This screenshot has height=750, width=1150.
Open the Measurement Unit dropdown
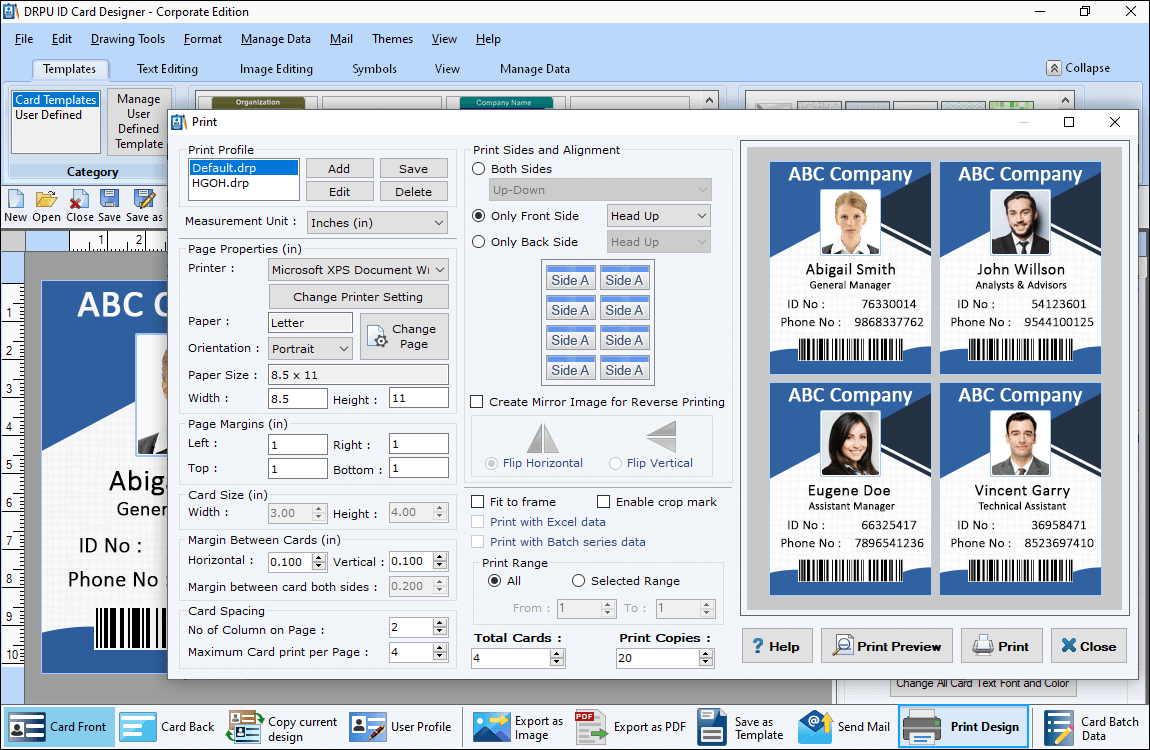[377, 223]
